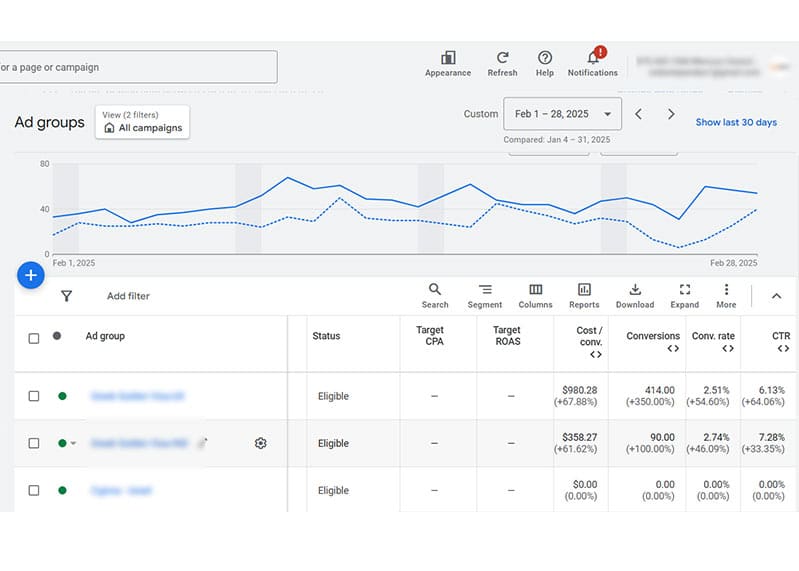Click the 6.13% CTR cell
The height and width of the screenshot is (571, 799).
coord(771,390)
